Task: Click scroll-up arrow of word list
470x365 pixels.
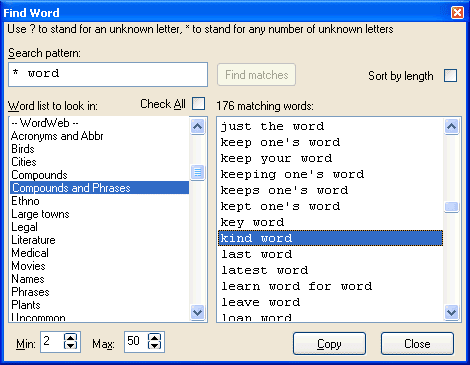Action: pyautogui.click(x=198, y=126)
